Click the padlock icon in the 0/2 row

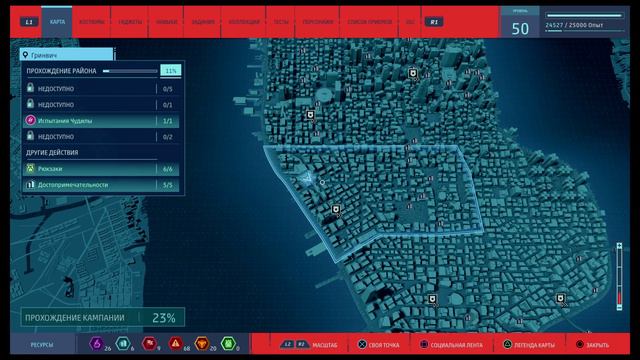(30, 136)
